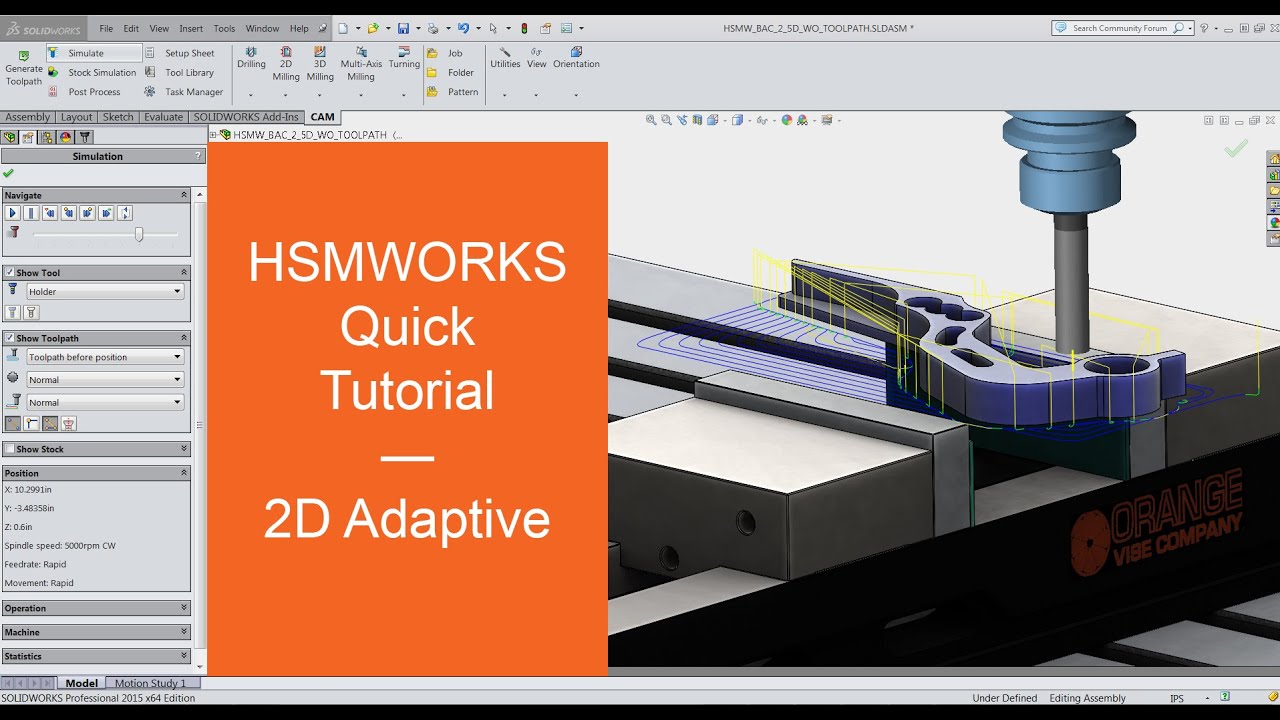
Task: Open the Task Manager
Action: pos(184,92)
